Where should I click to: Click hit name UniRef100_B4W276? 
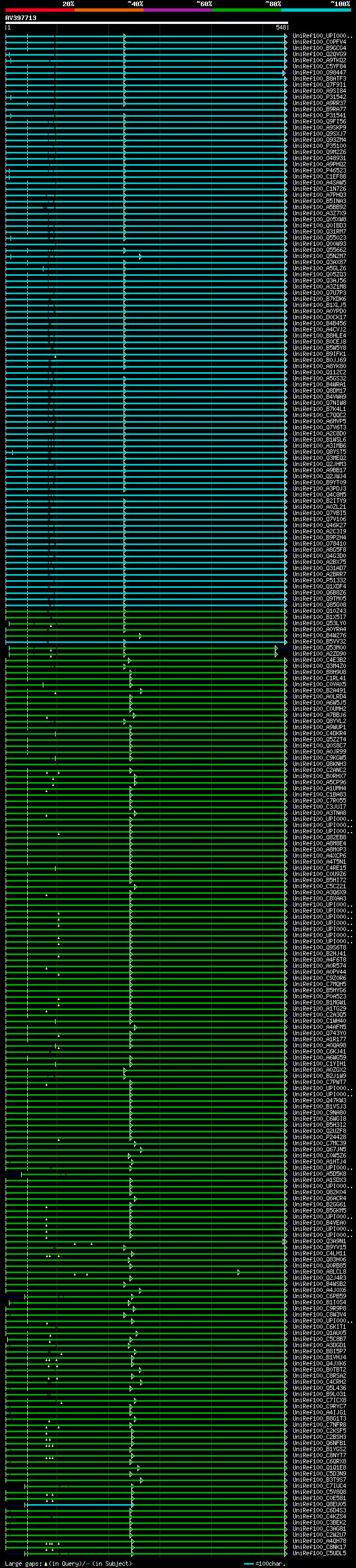click(x=319, y=635)
